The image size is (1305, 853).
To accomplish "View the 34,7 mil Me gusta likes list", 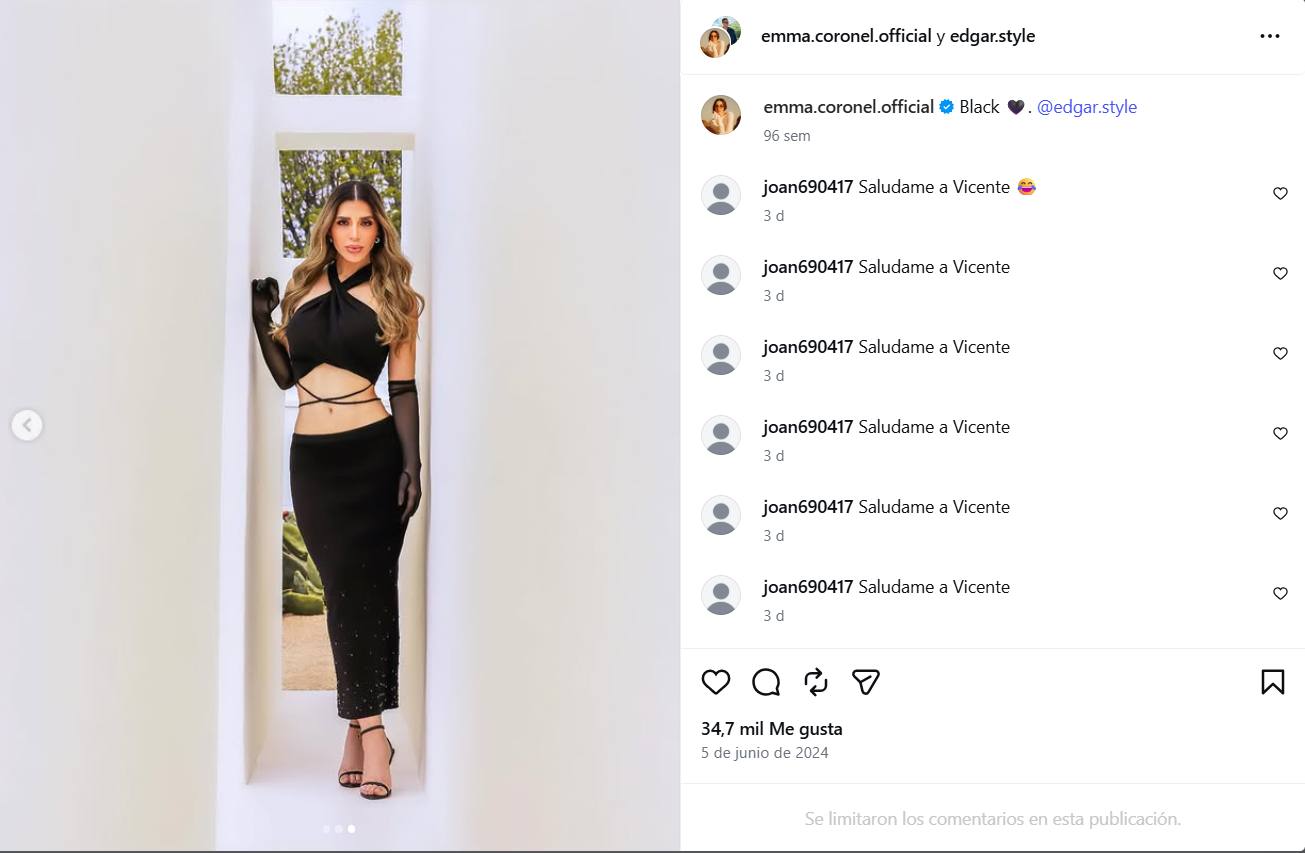I will point(772,729).
